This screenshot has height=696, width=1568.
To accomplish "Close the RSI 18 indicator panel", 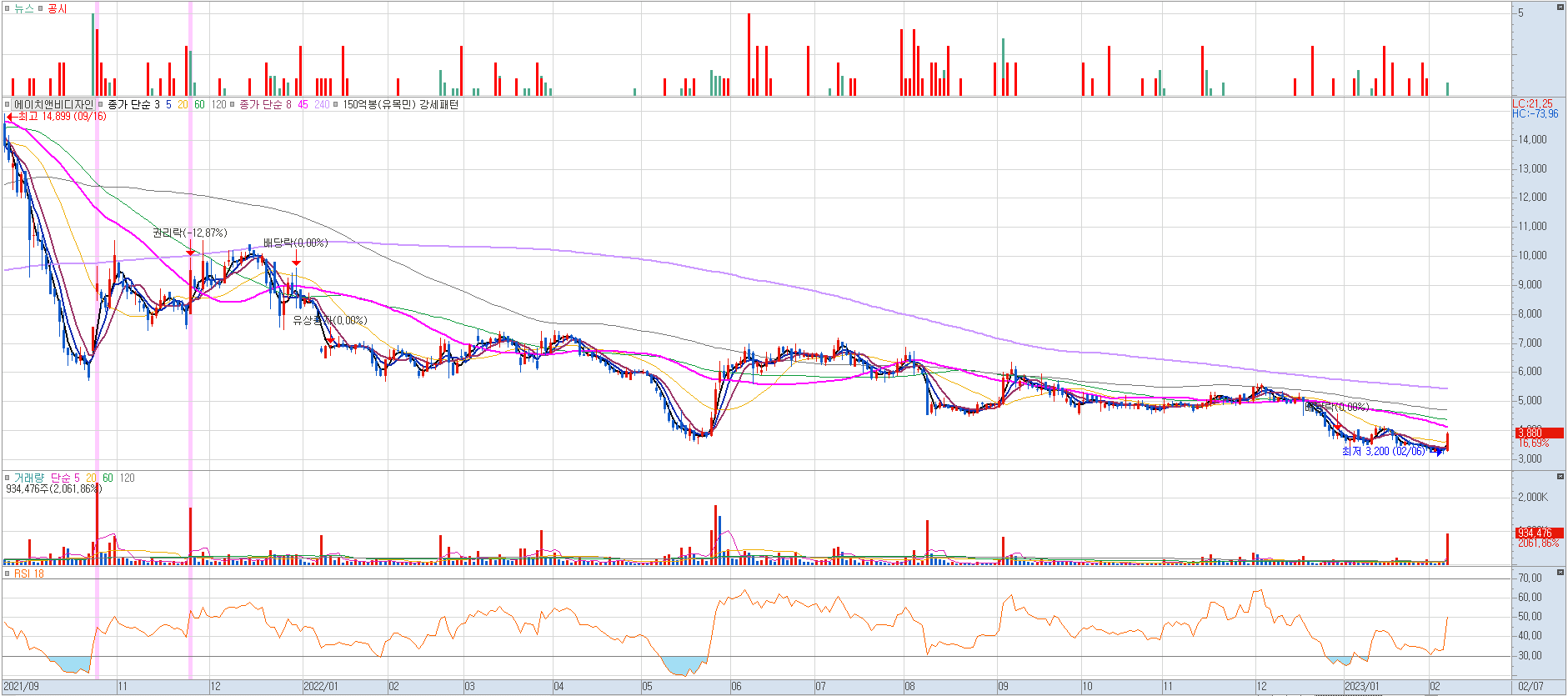I will click(1560, 573).
